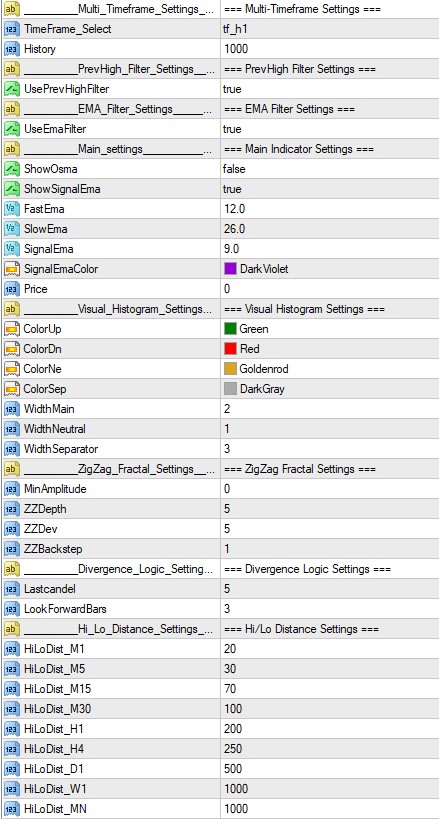Click the boolean icon beside UsePrevHighFilter
The height and width of the screenshot is (819, 440).
click(11, 89)
